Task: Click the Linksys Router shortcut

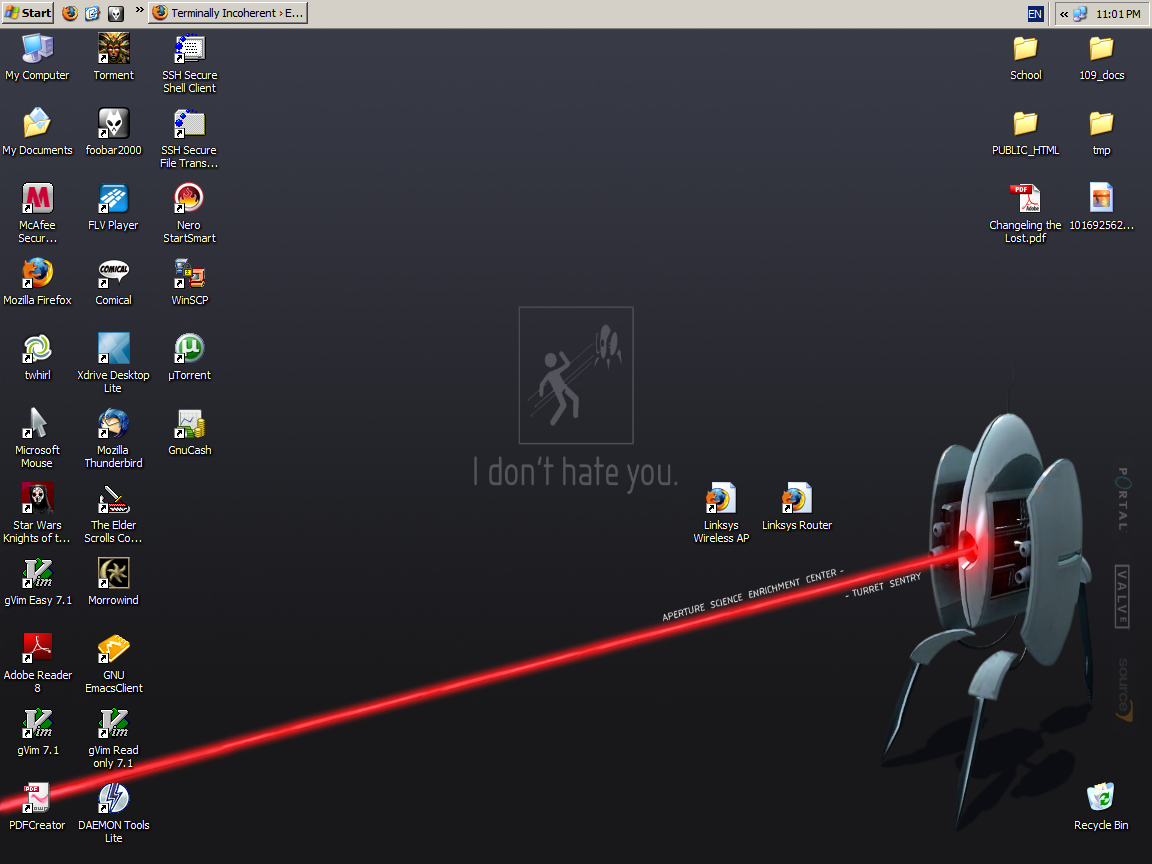Action: tap(796, 499)
